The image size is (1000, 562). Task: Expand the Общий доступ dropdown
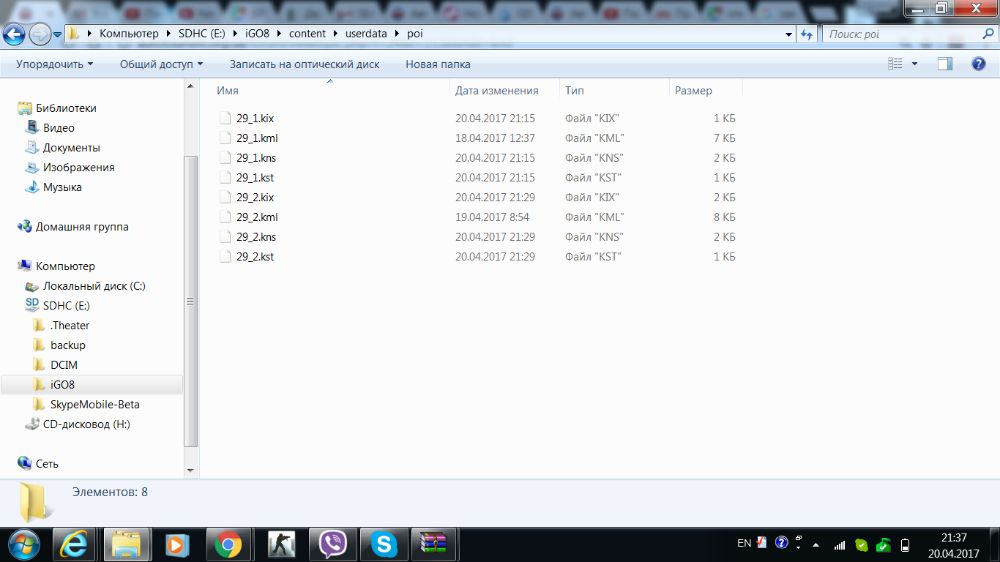click(161, 64)
